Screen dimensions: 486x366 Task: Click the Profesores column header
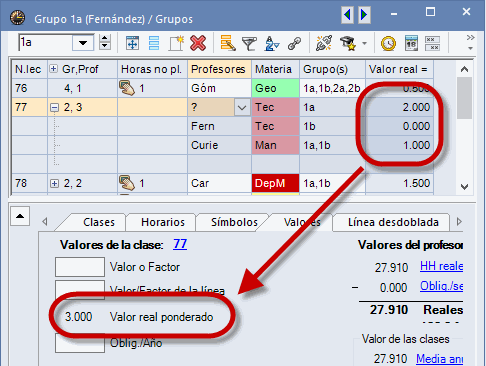click(x=219, y=69)
